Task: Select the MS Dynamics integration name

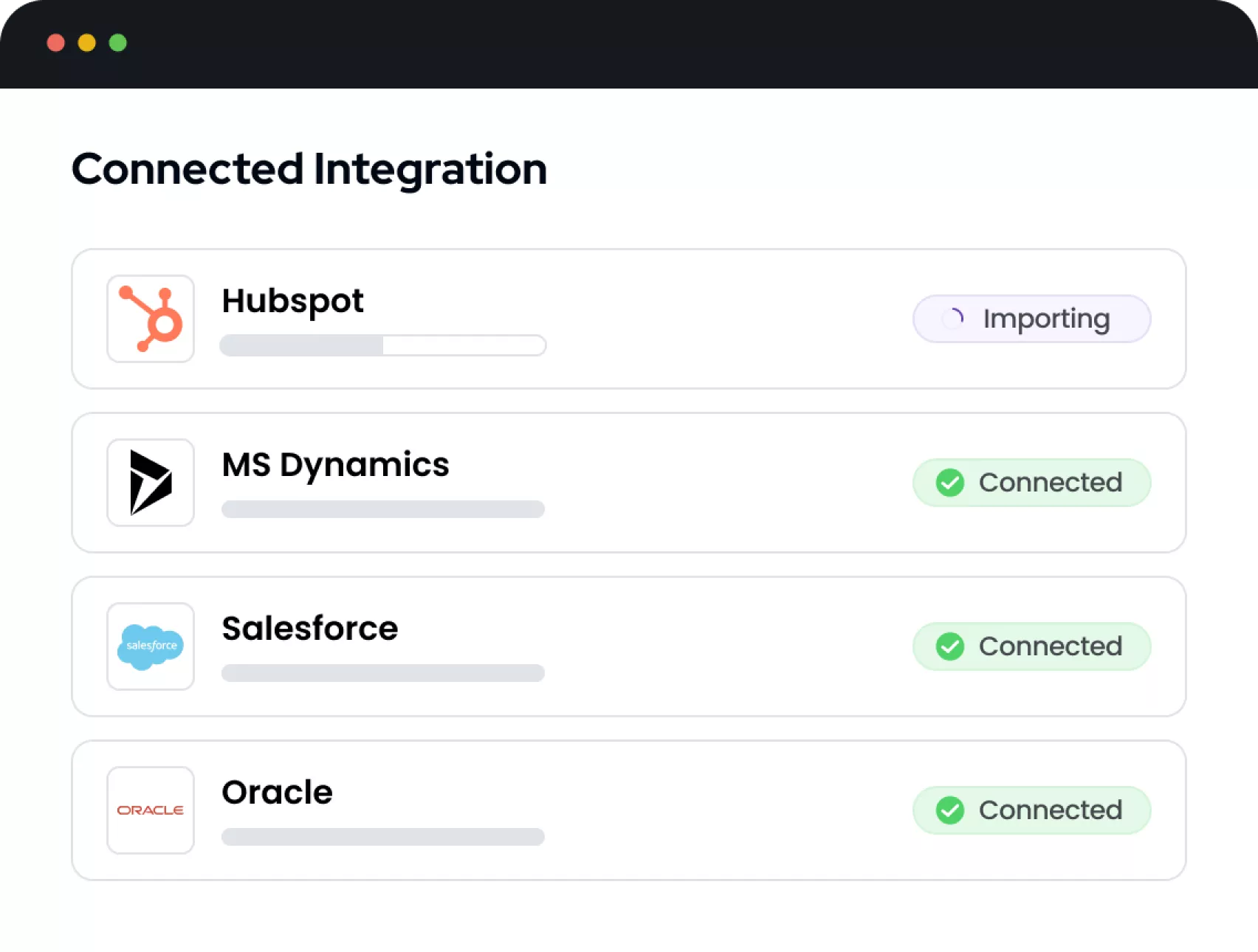Action: [x=336, y=466]
